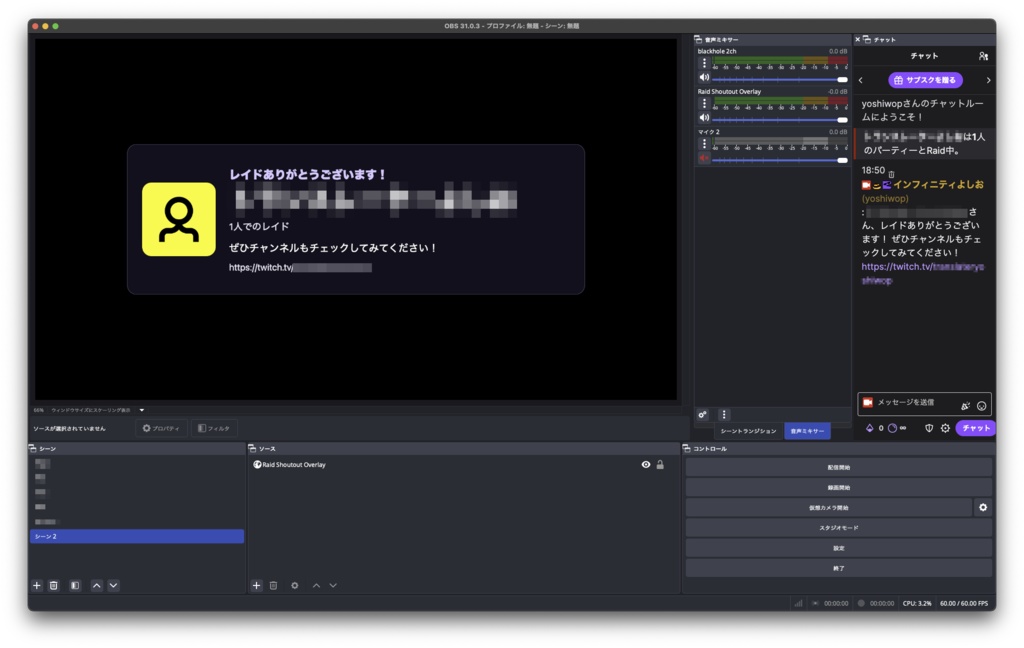Open 設定 from Controls
Viewport: 1024px width, 648px height.
[839, 548]
